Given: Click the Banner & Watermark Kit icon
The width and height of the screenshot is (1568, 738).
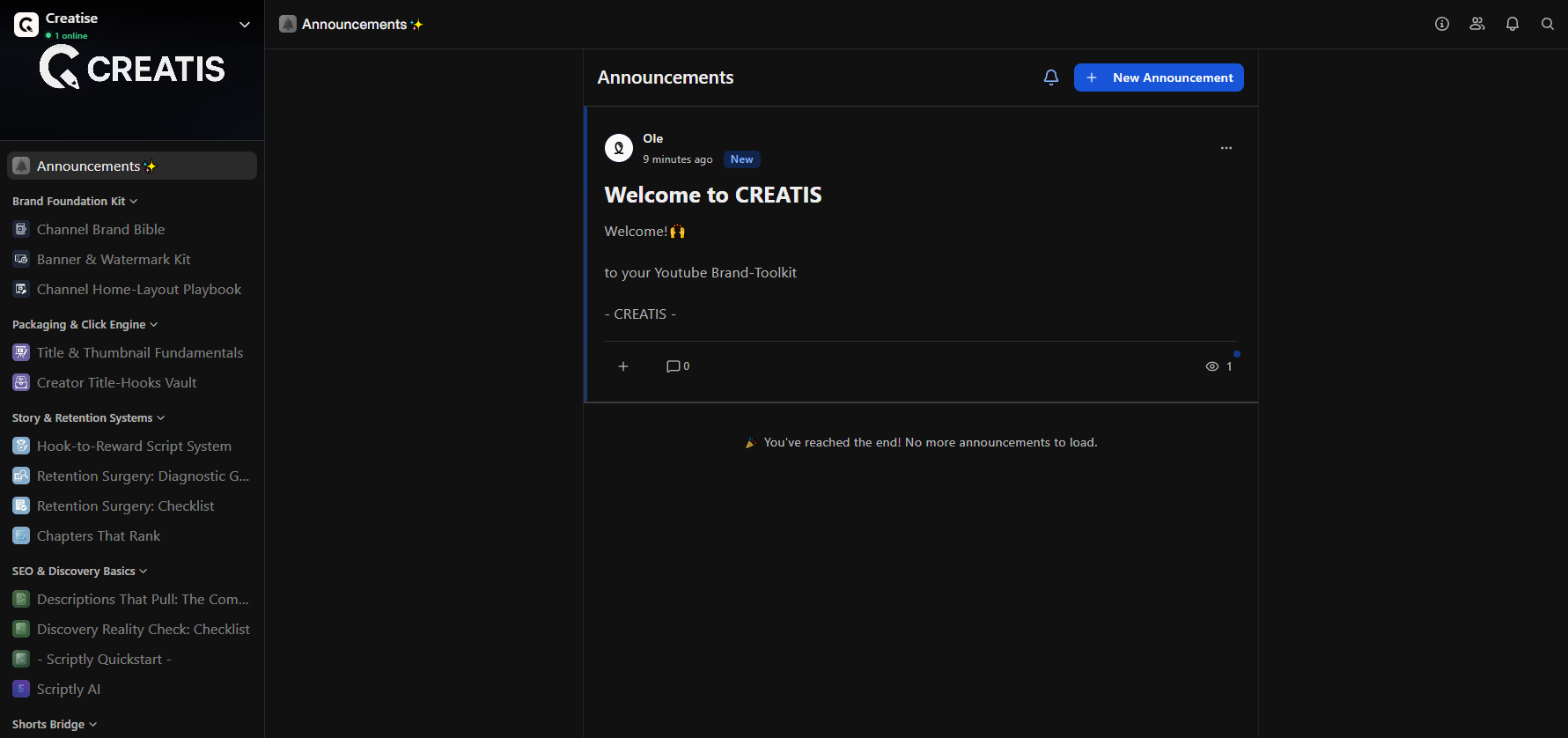Looking at the screenshot, I should tap(21, 259).
